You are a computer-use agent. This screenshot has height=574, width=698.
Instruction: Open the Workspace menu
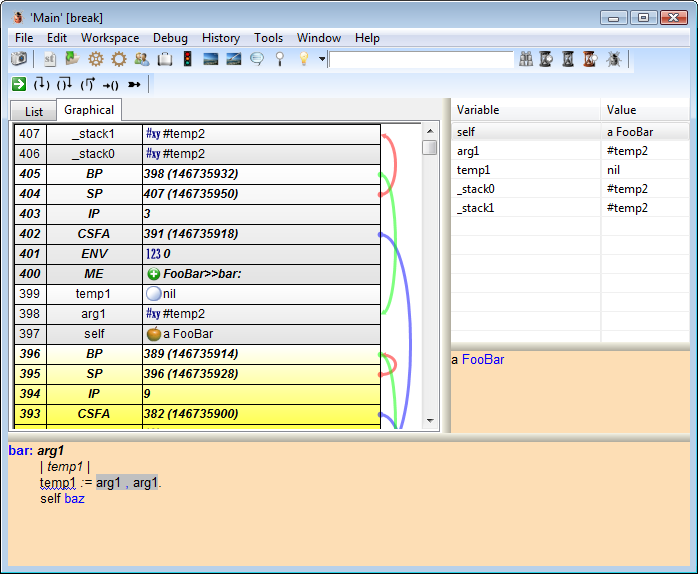(110, 38)
